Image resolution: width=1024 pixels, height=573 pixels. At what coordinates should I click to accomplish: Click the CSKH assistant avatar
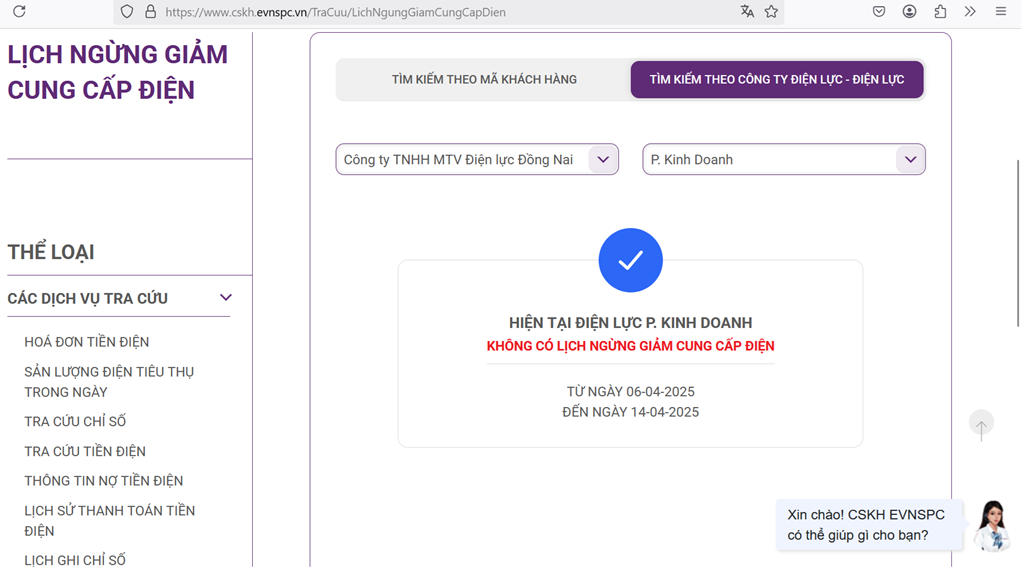(x=993, y=525)
